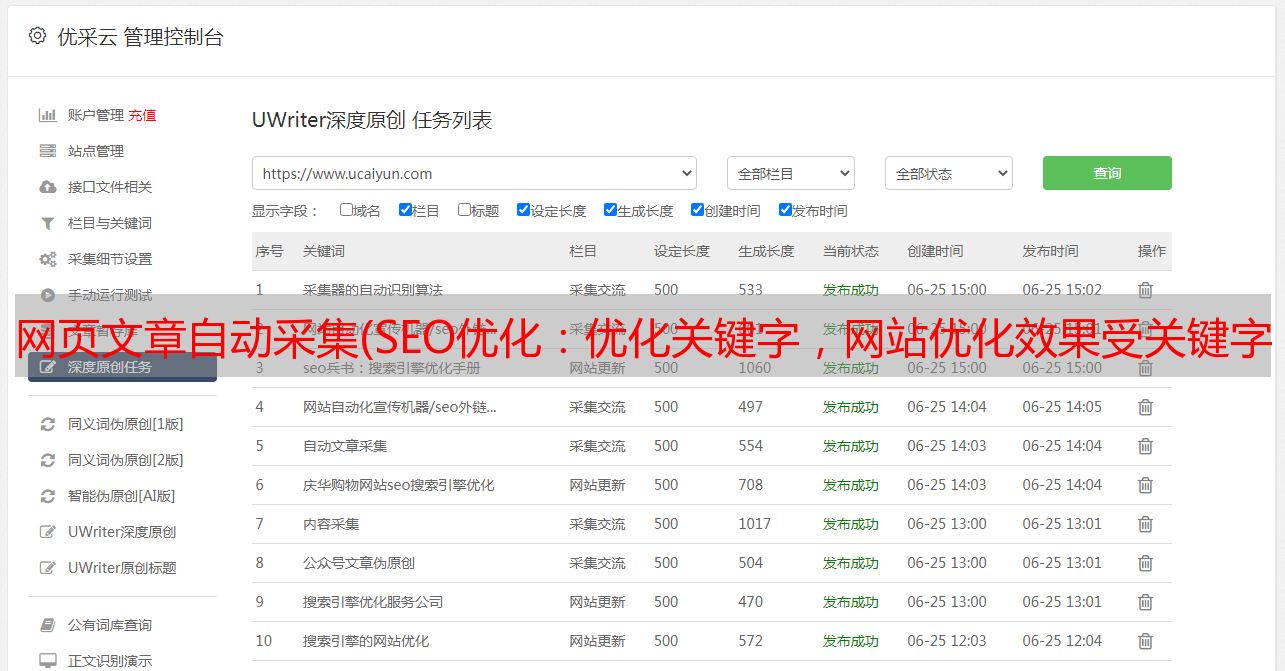1285x671 pixels.
Task: Click the keyword 公众号文章伪原创
Action: (x=359, y=563)
